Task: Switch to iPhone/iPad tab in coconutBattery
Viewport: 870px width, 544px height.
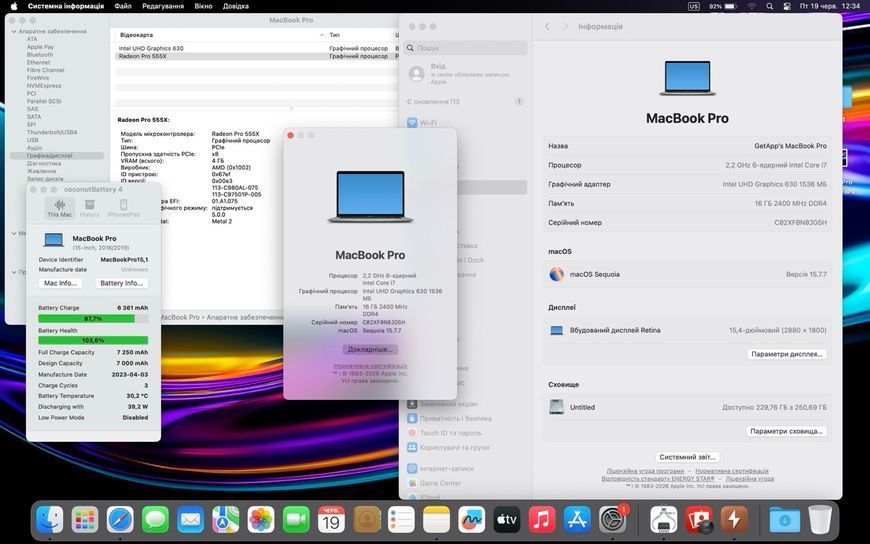Action: (124, 208)
